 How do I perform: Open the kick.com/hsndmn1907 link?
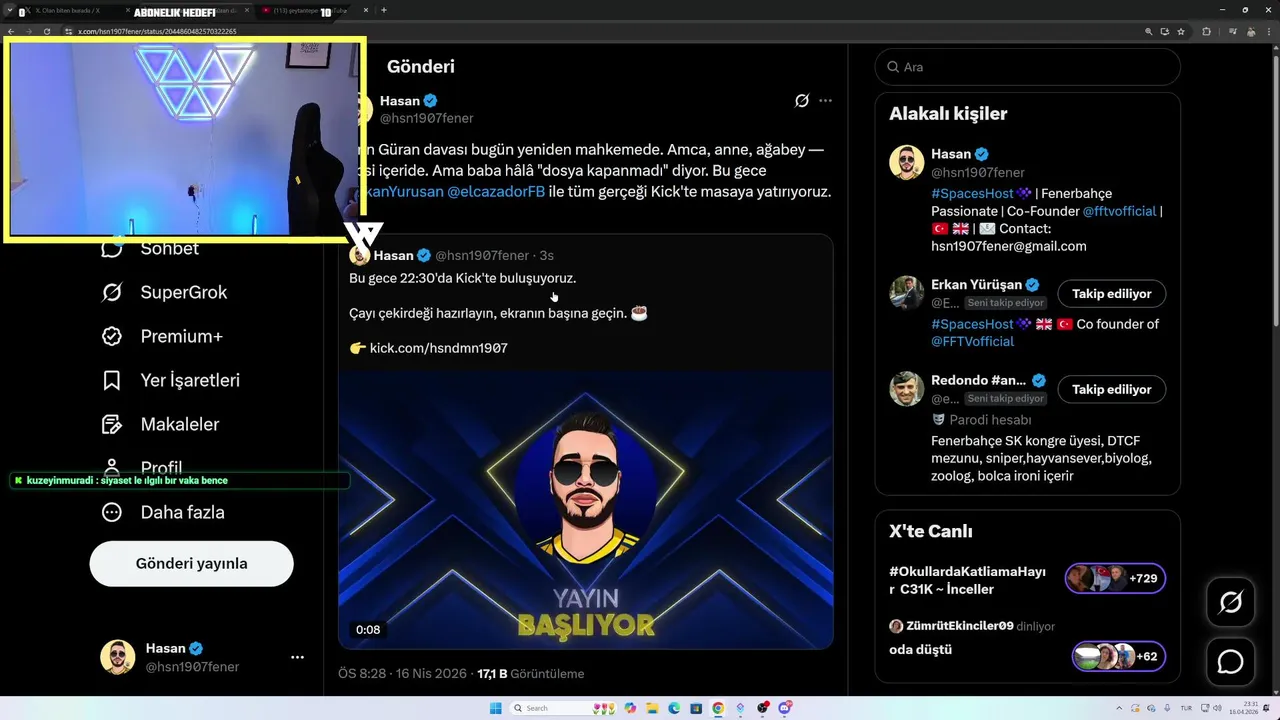pyautogui.click(x=439, y=348)
